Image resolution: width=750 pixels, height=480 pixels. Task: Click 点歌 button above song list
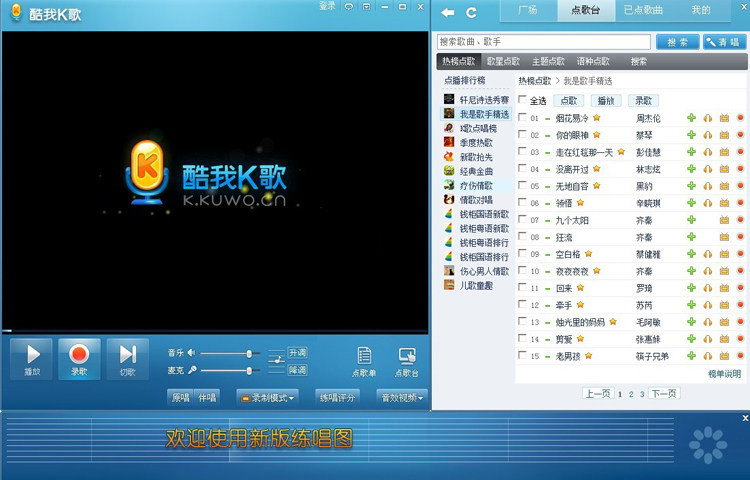coord(569,100)
